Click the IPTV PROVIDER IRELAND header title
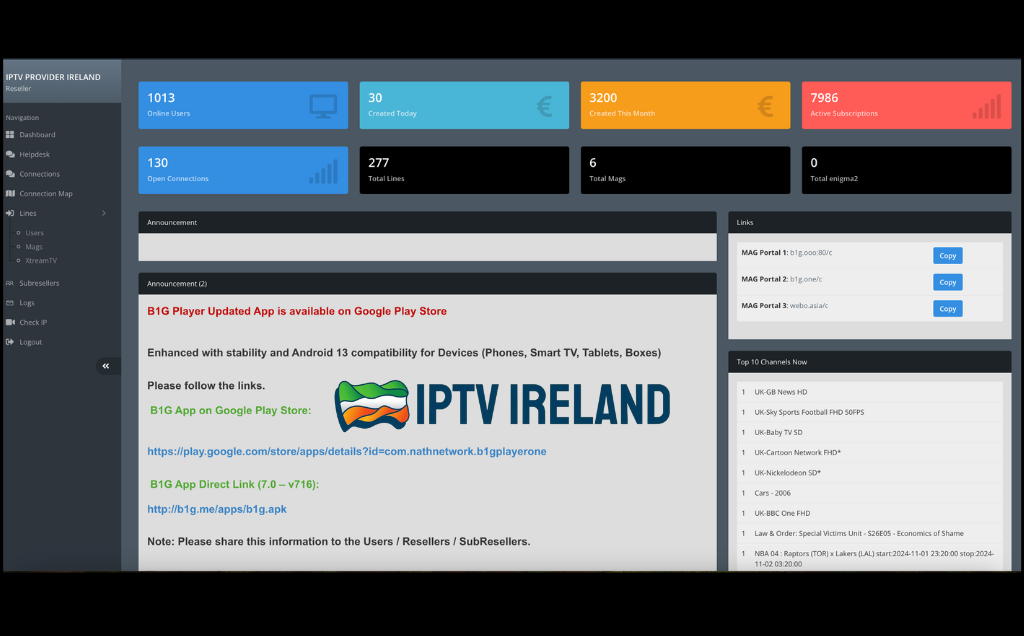The height and width of the screenshot is (636, 1024). click(x=53, y=77)
